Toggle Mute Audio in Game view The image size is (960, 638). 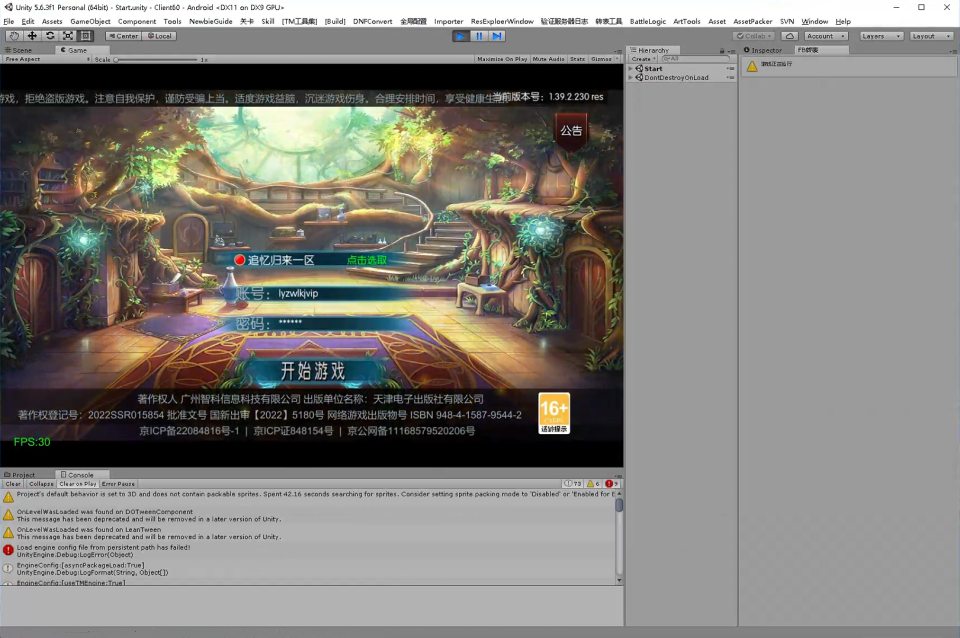point(548,59)
